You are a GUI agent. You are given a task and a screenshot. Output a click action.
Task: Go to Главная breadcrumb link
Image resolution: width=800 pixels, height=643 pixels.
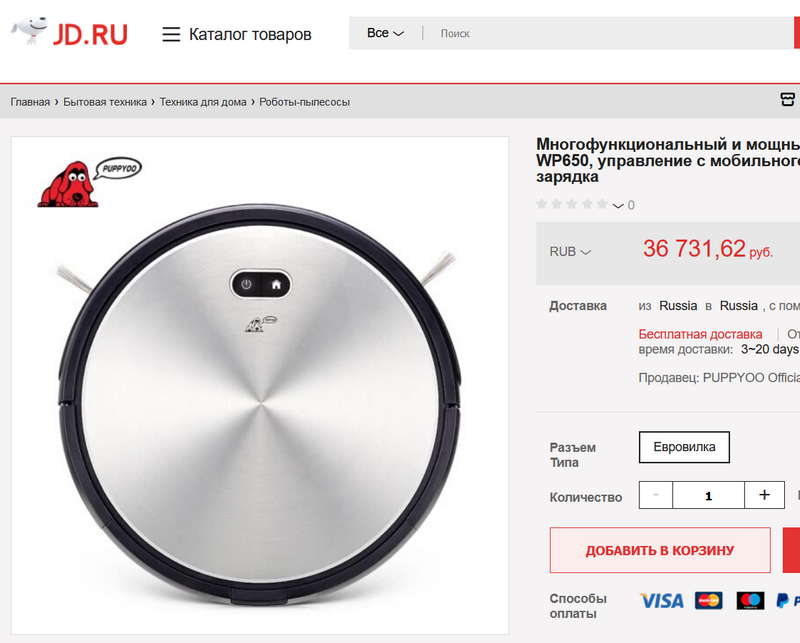tap(30, 102)
